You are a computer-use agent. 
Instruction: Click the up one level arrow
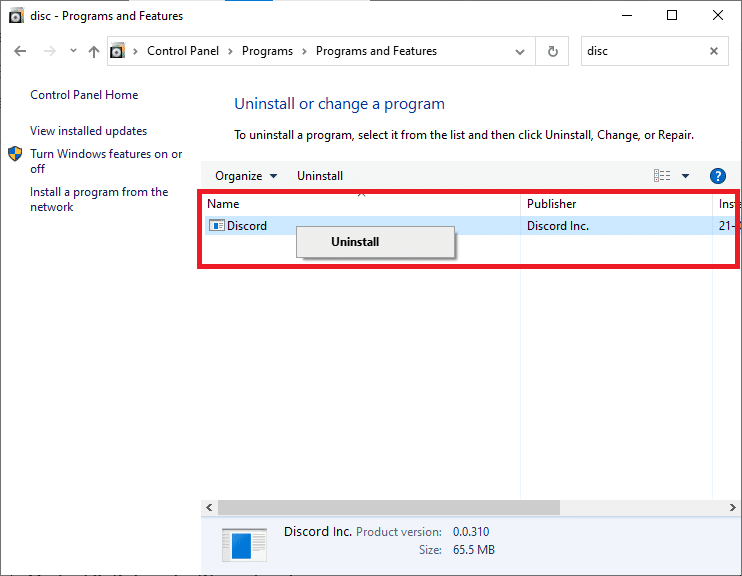point(93,51)
